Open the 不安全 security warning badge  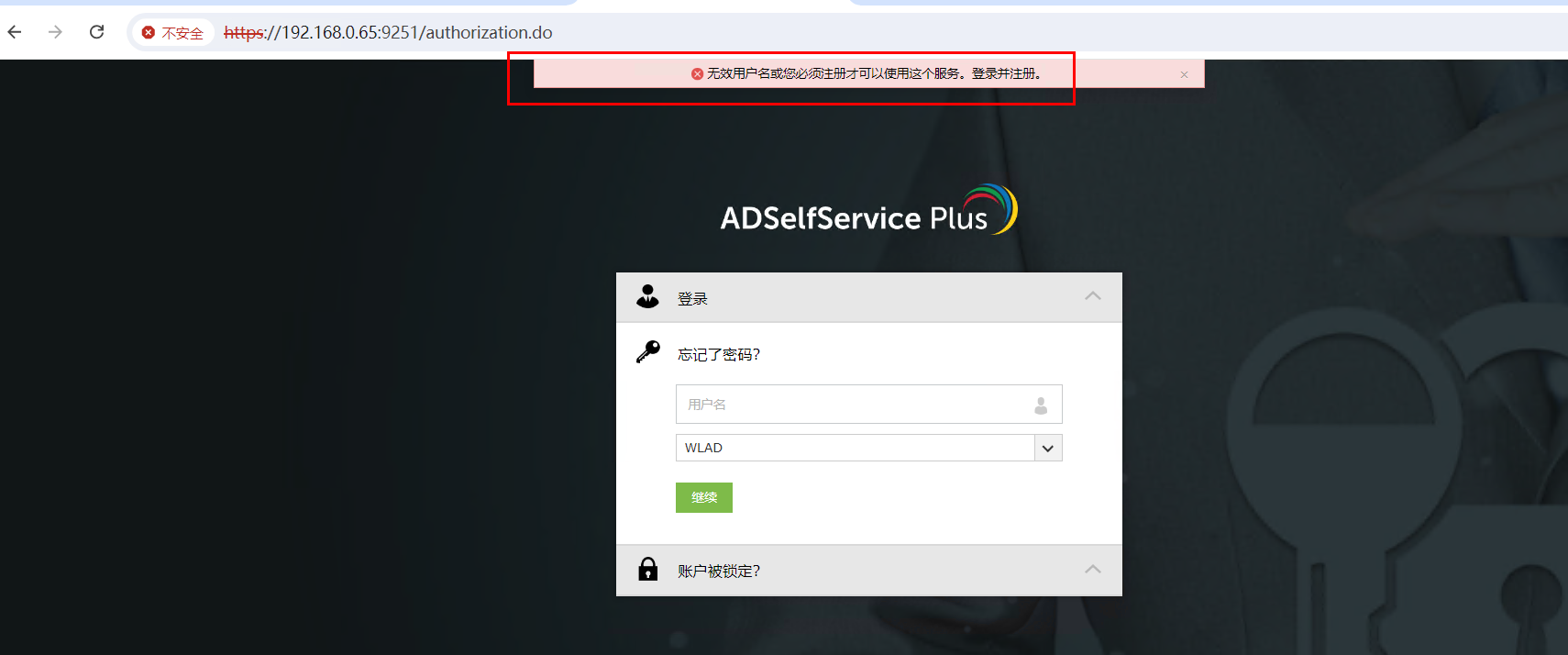coord(172,33)
